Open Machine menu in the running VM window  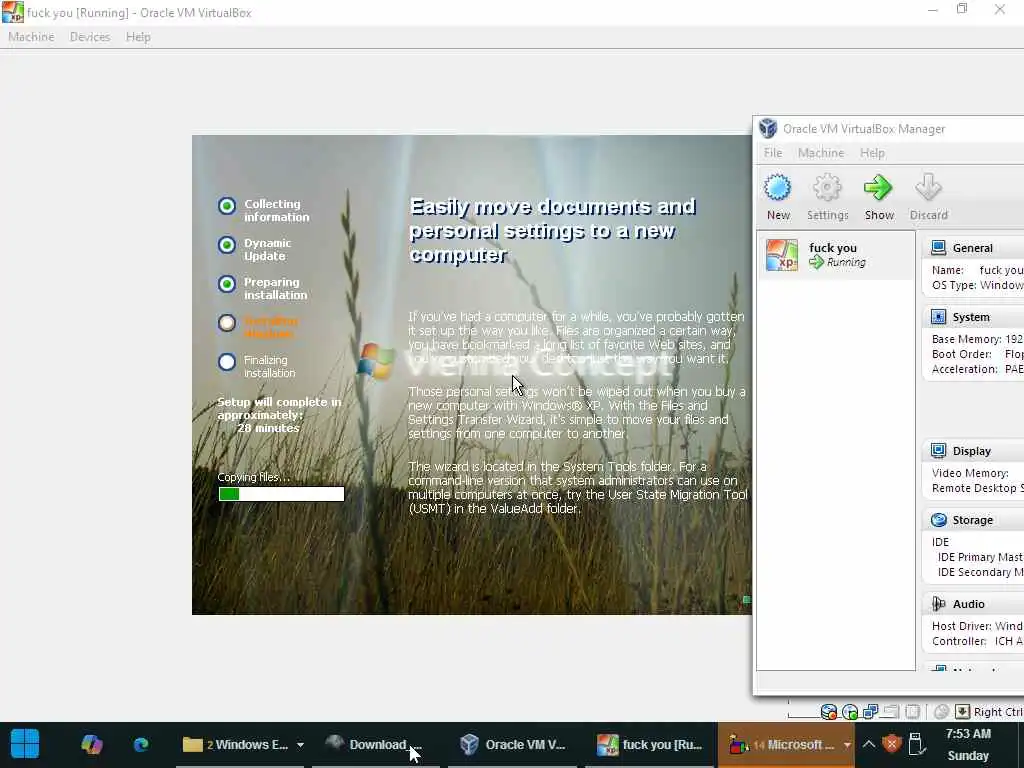coord(31,37)
